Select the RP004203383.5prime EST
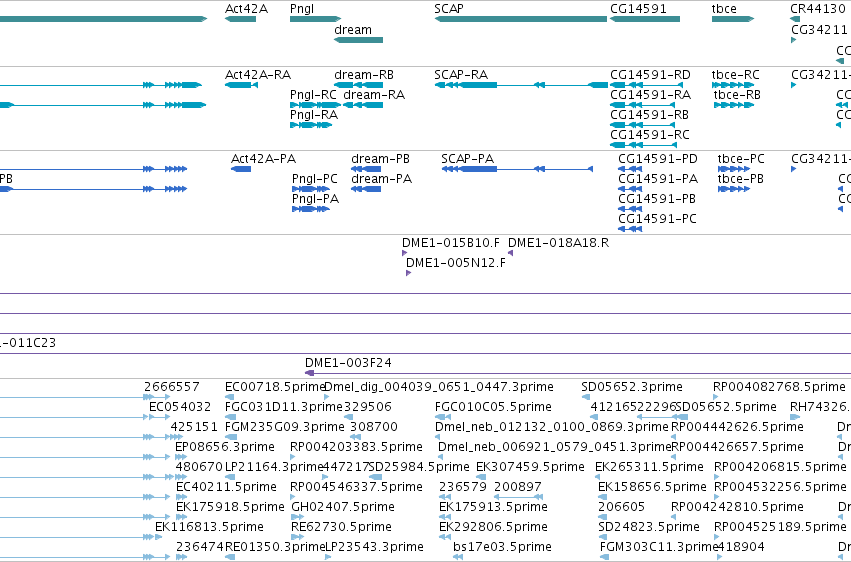This screenshot has height=562, width=851. click(x=293, y=457)
